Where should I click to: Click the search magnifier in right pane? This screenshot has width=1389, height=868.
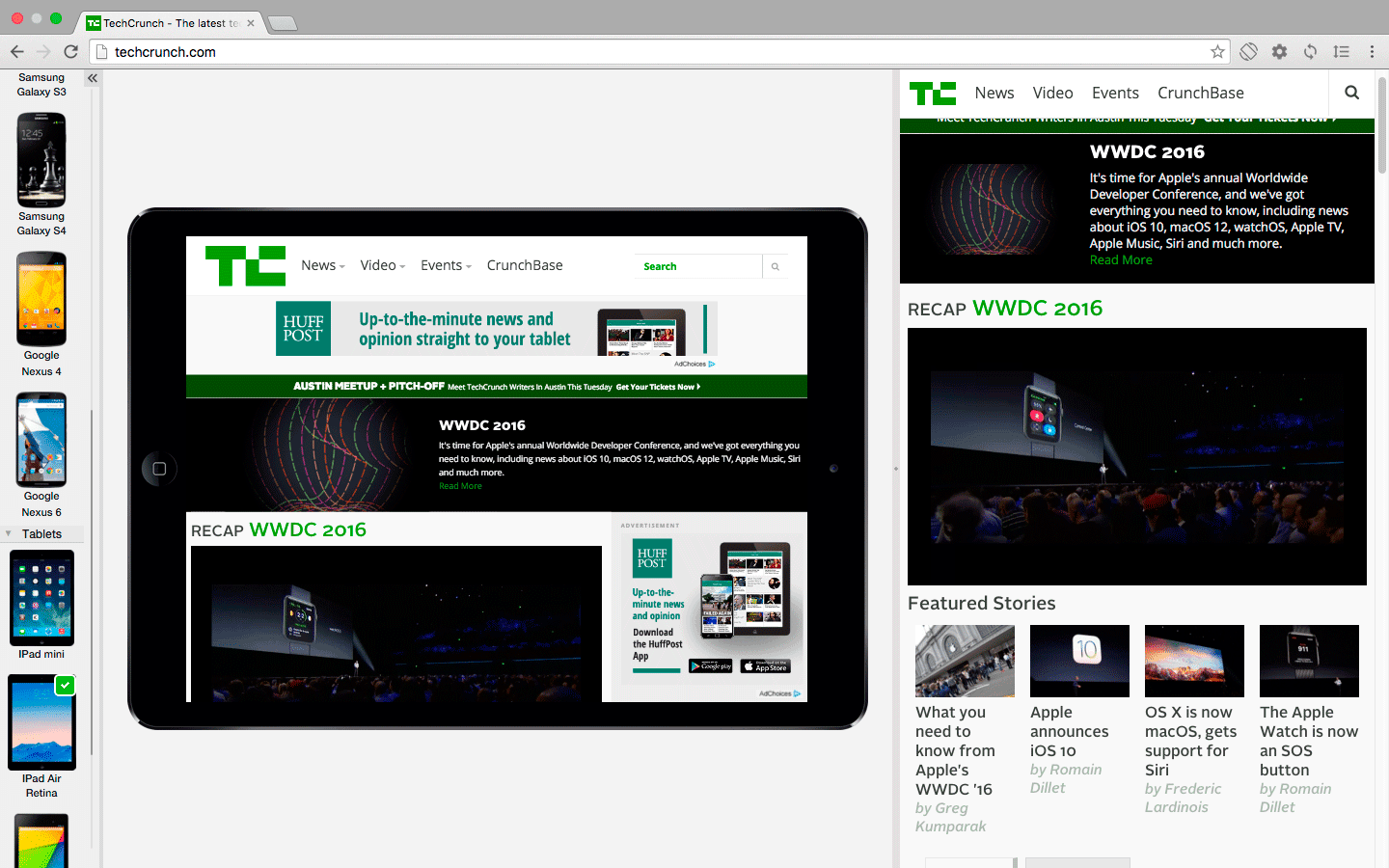[1351, 93]
